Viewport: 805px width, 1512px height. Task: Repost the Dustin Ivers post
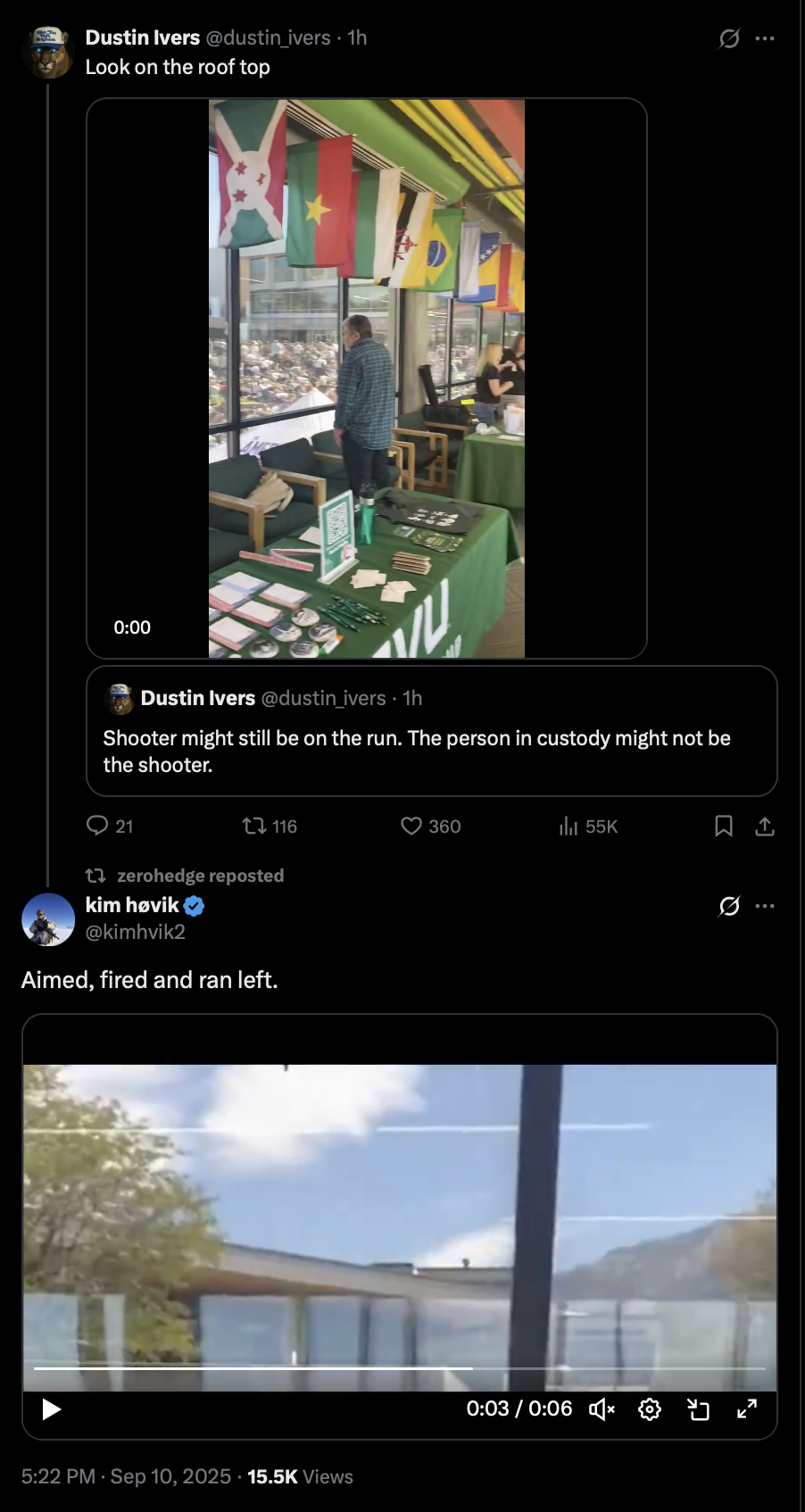tap(255, 826)
